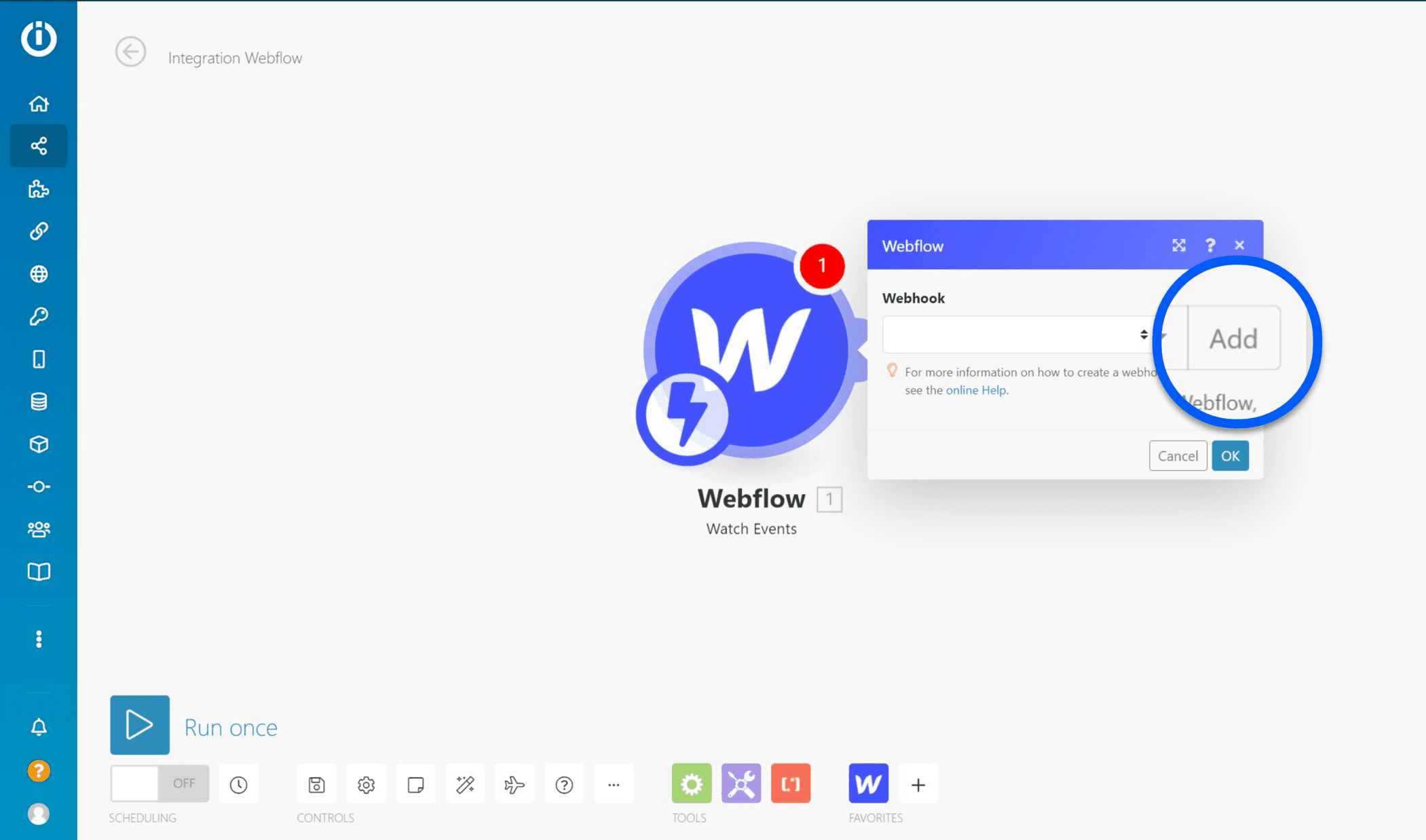Image resolution: width=1426 pixels, height=840 pixels.
Task: Add a favorite with the plus icon
Action: 918,784
